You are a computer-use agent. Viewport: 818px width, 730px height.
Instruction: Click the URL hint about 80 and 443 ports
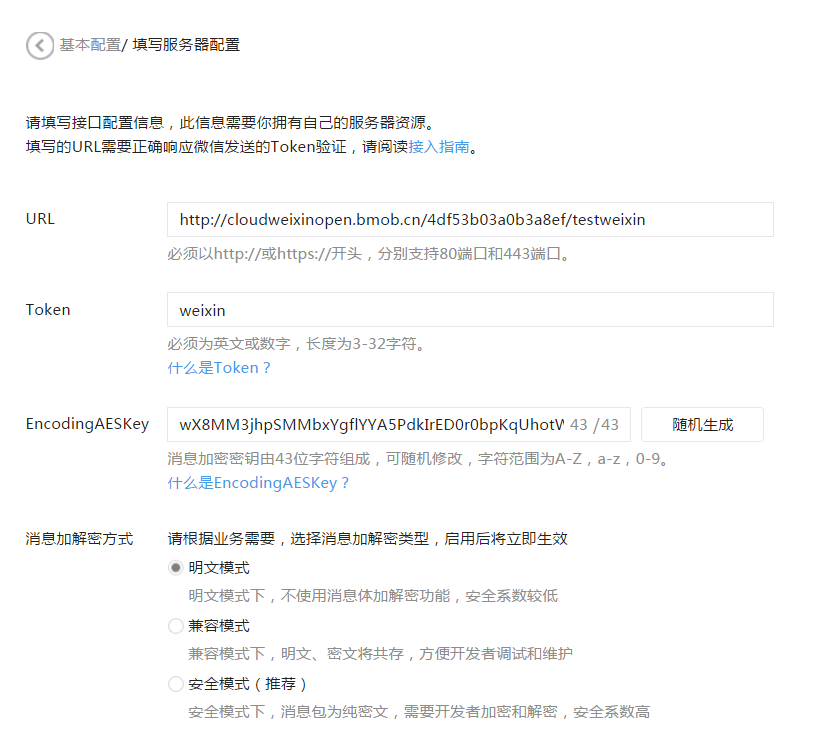point(370,254)
